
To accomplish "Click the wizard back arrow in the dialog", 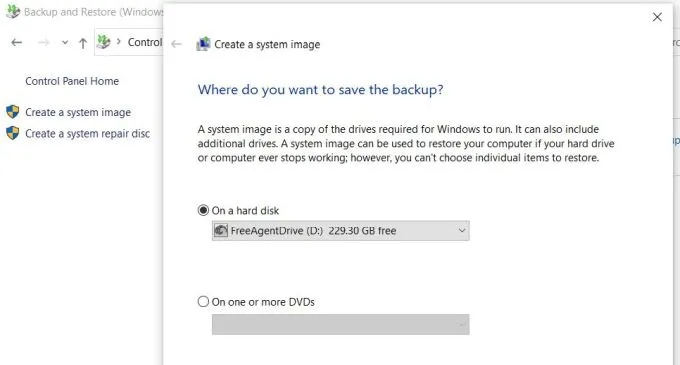I will pos(176,44).
